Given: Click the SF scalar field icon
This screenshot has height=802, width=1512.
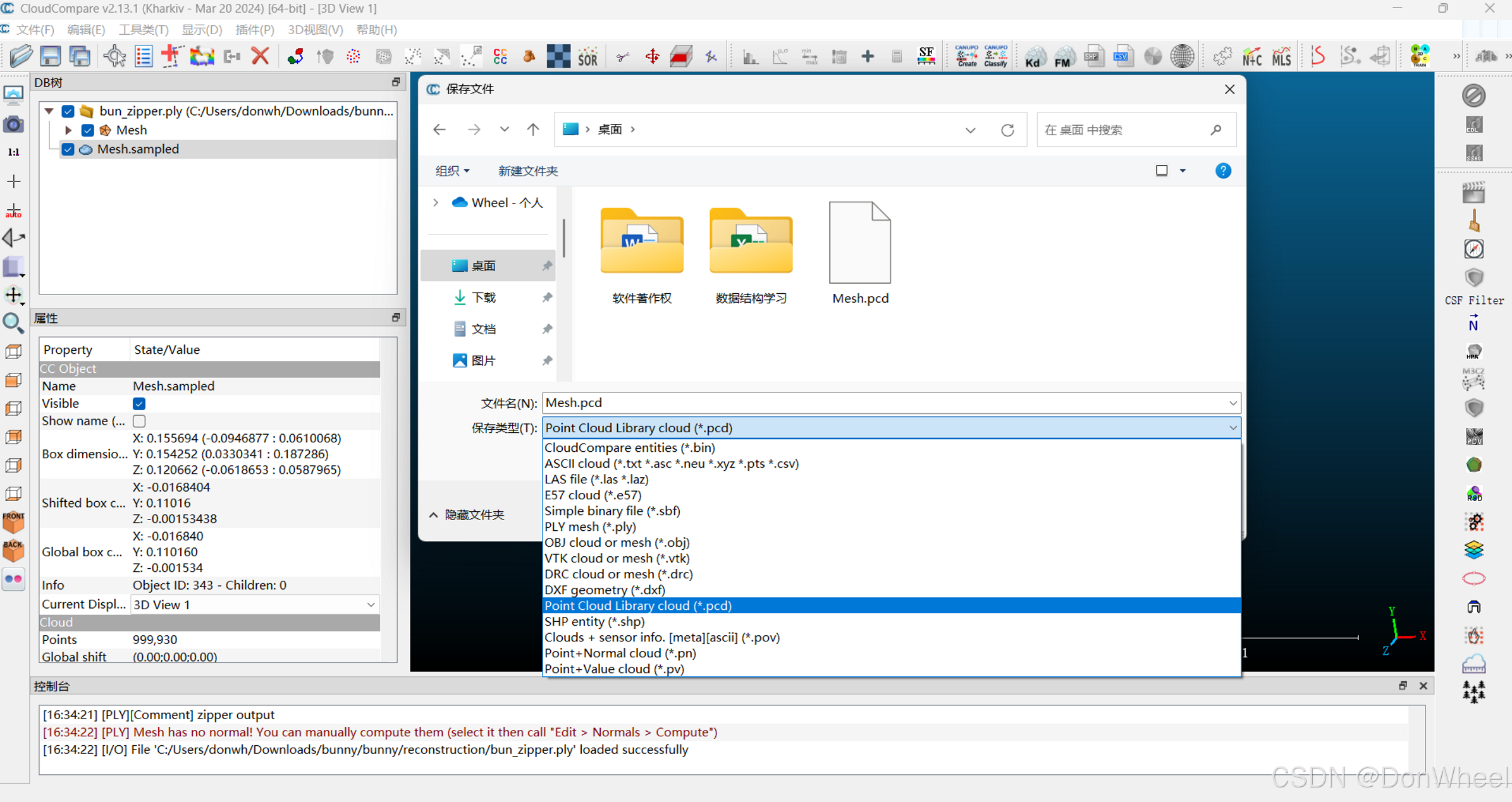Looking at the screenshot, I should click(x=926, y=56).
